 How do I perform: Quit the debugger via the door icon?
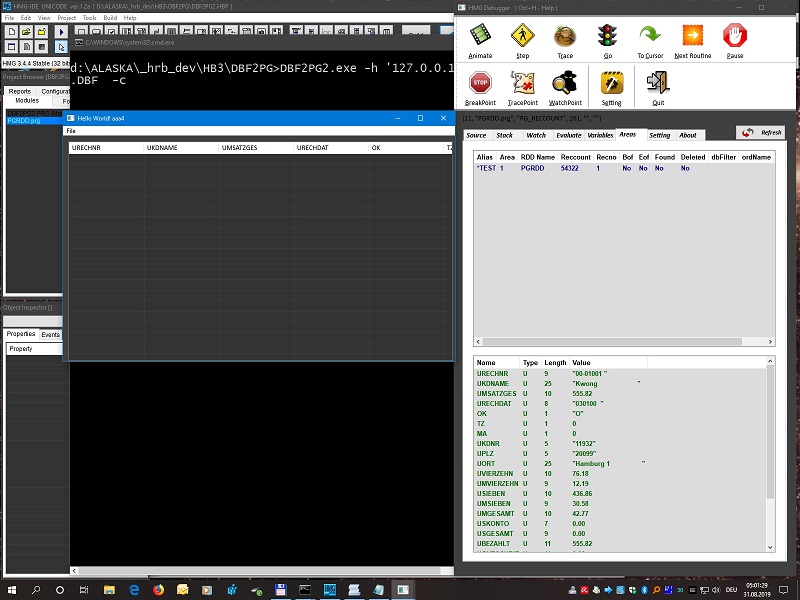click(x=657, y=84)
